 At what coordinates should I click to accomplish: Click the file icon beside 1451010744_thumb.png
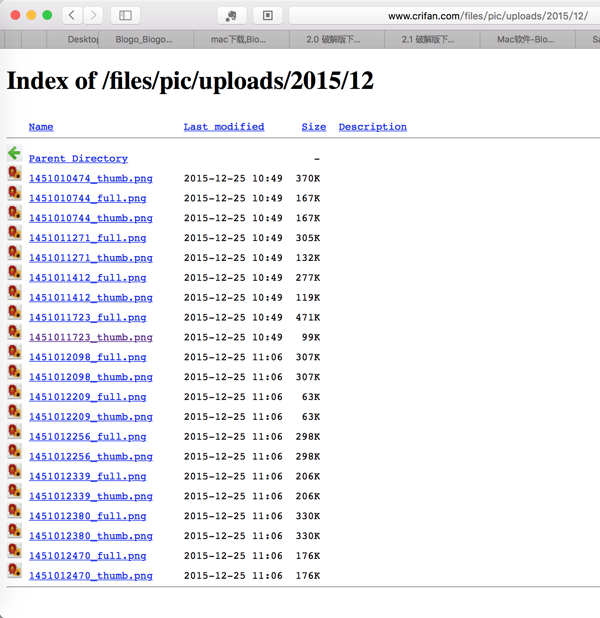(x=15, y=213)
